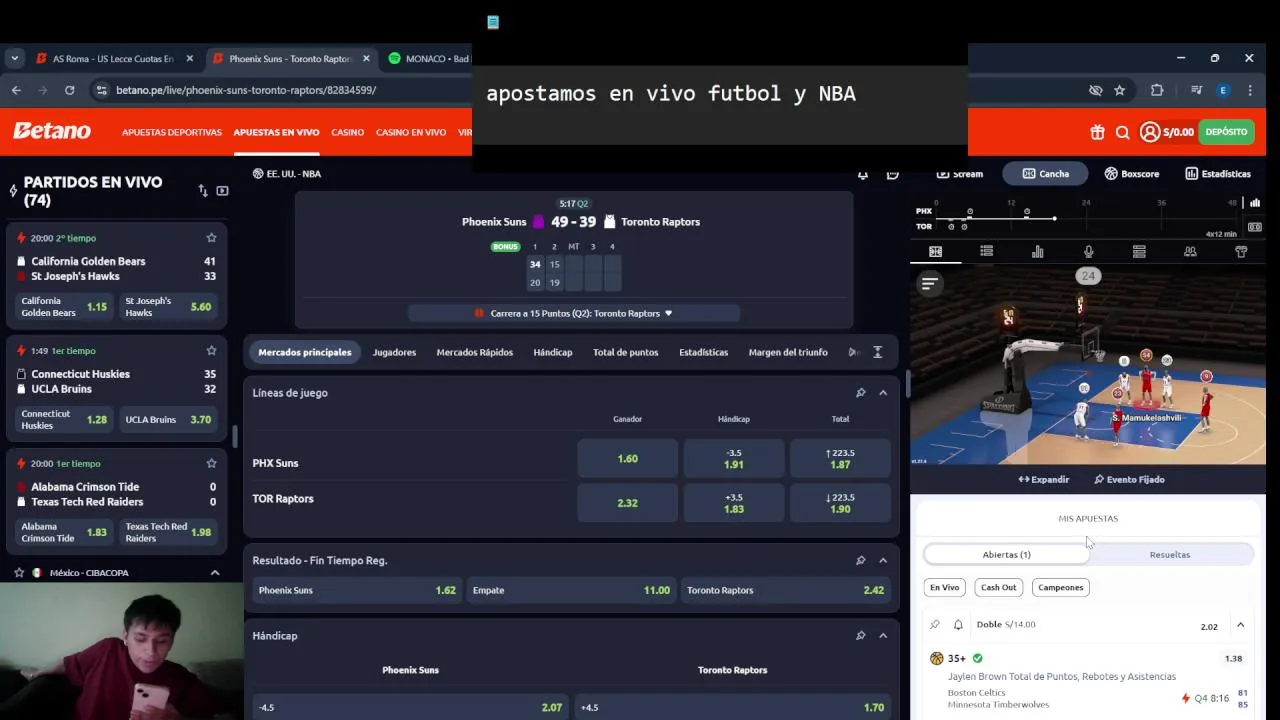
Task: Open the round tracker menu button on court
Action: pyautogui.click(x=929, y=284)
